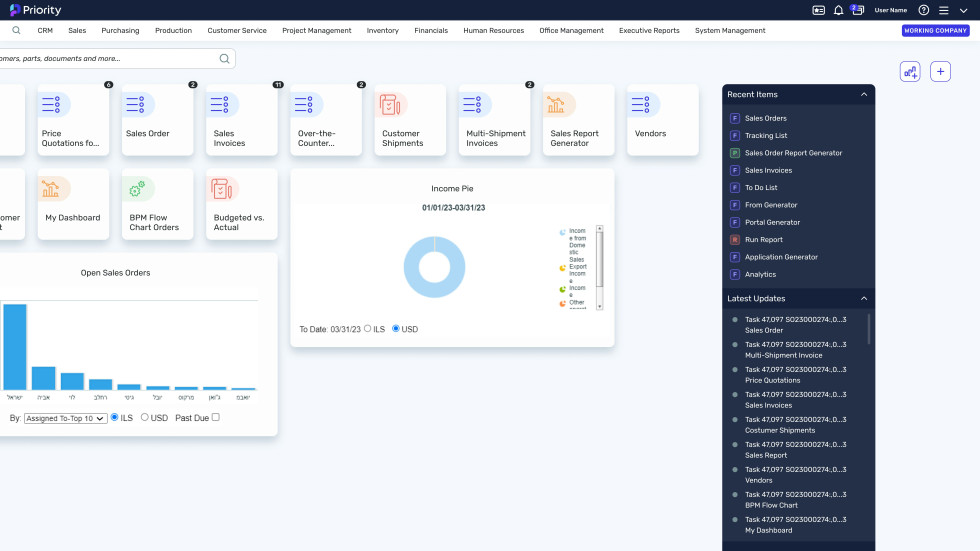Collapse the Recent Items panel
The width and height of the screenshot is (980, 551).
coord(864,95)
